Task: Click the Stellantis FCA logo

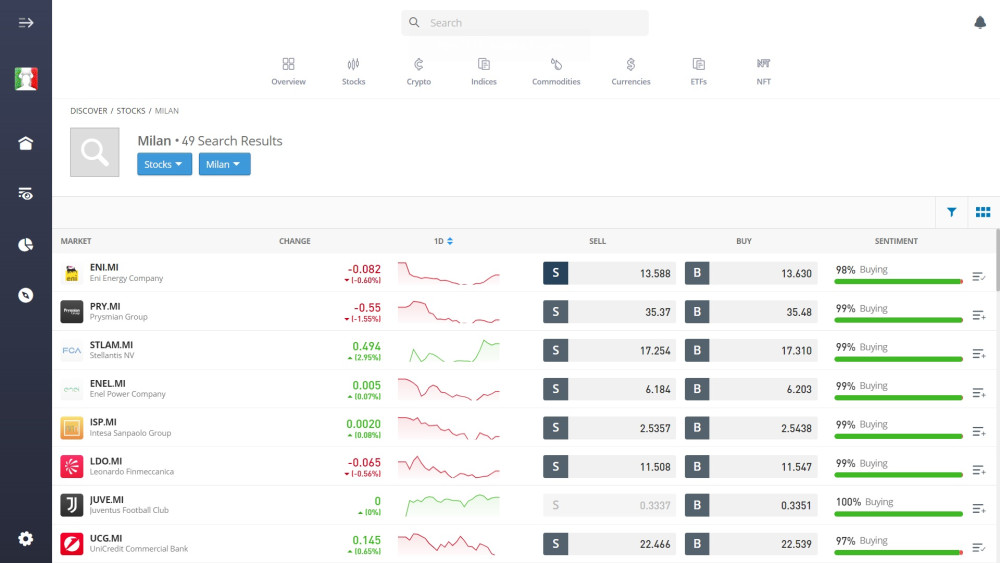Action: [71, 351]
